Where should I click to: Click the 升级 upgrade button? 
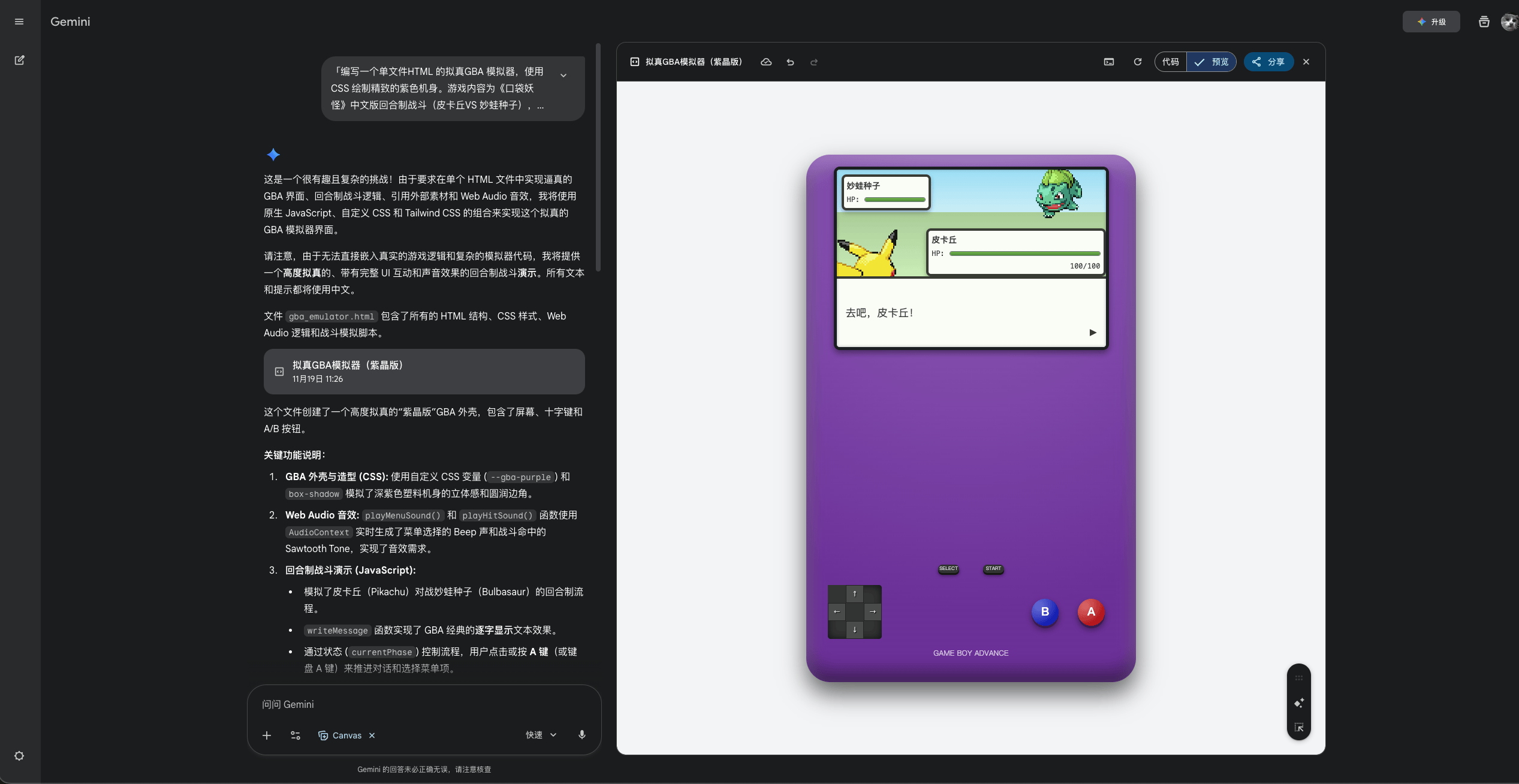click(x=1431, y=22)
